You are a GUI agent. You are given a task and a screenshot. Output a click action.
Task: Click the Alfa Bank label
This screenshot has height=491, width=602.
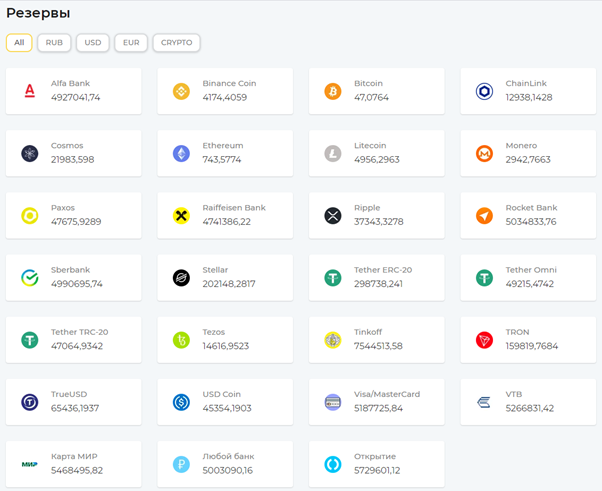pos(70,83)
